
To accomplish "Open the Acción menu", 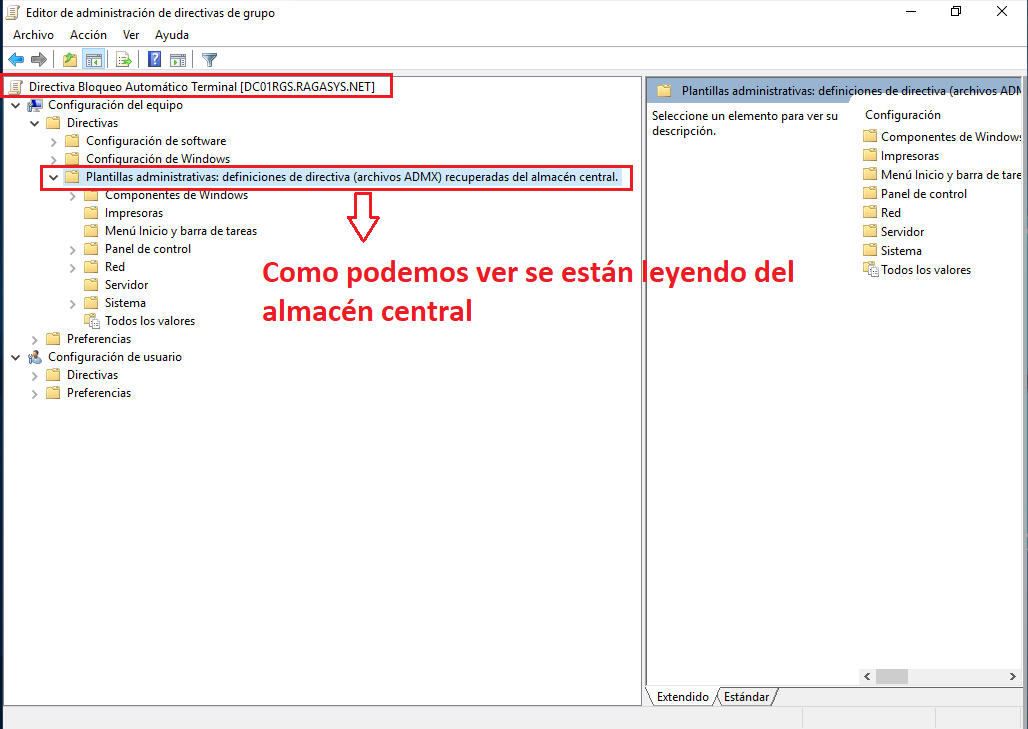I will 88,34.
